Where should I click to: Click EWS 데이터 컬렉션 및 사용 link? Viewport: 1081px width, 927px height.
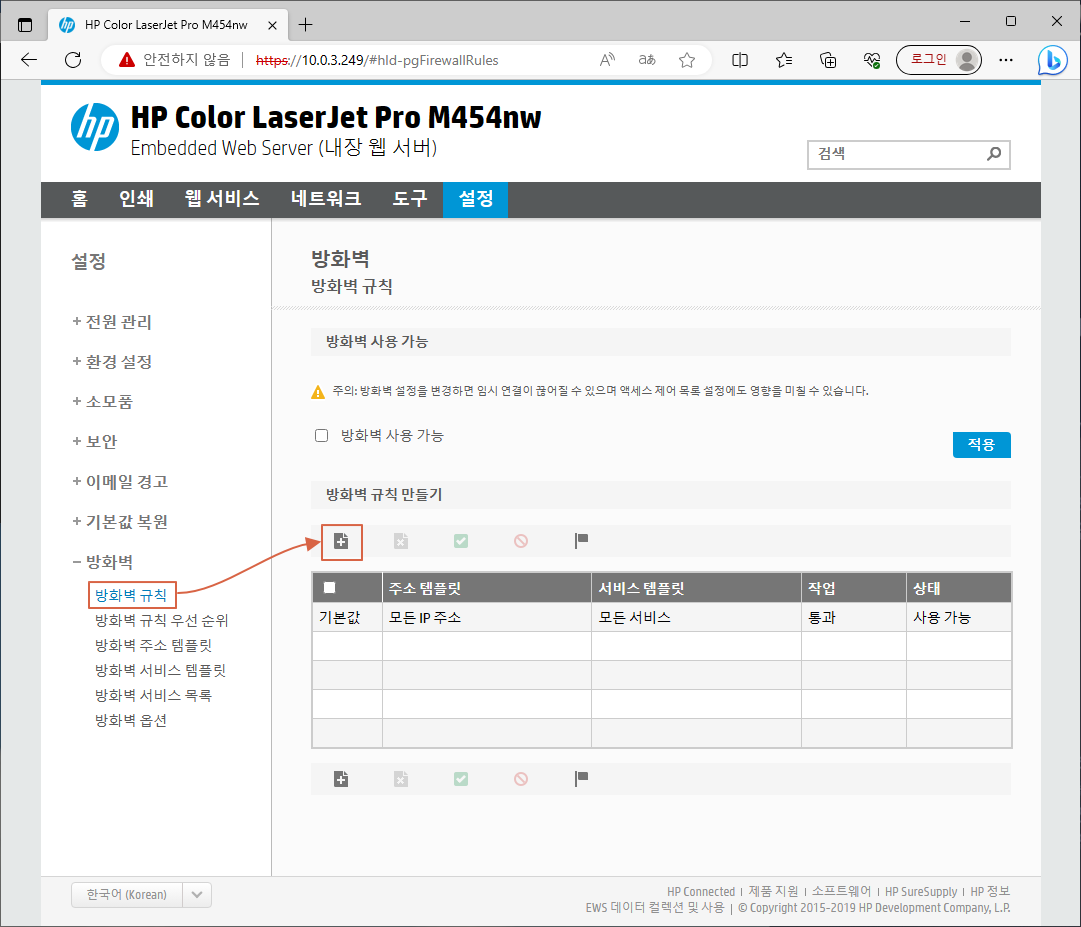tap(655, 908)
